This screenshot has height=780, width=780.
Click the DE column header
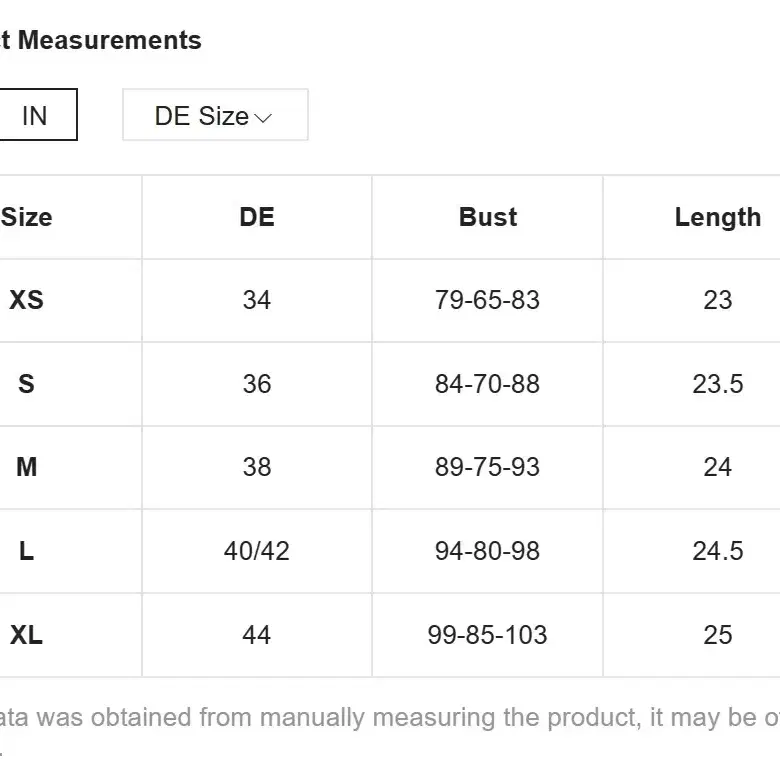(257, 217)
